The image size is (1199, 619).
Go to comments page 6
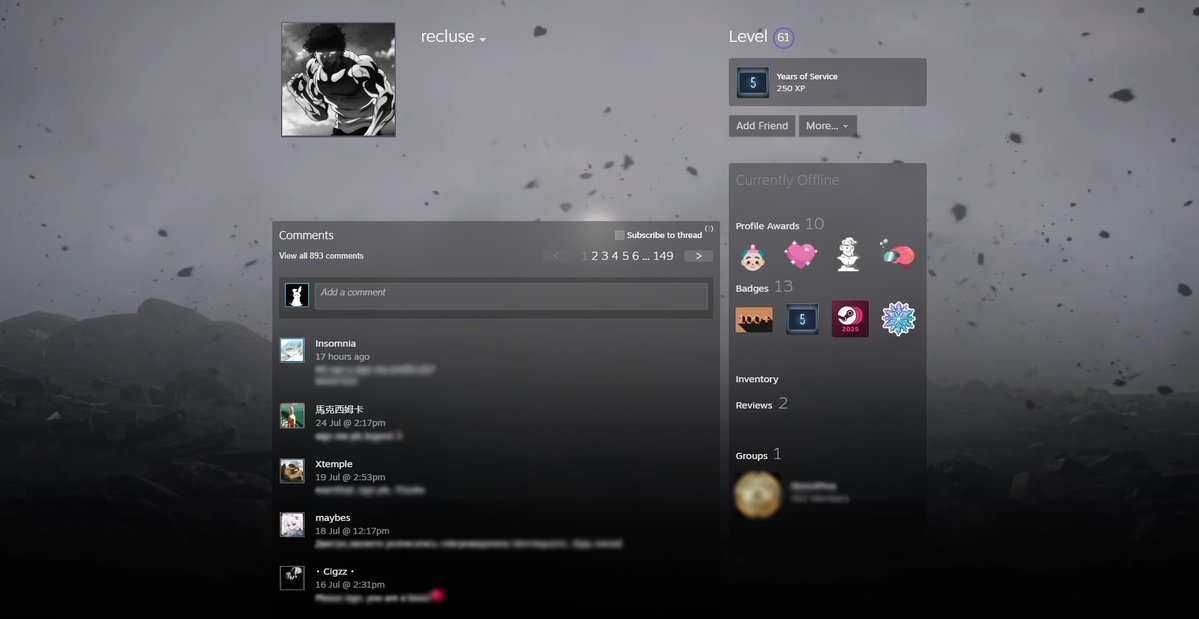point(635,256)
